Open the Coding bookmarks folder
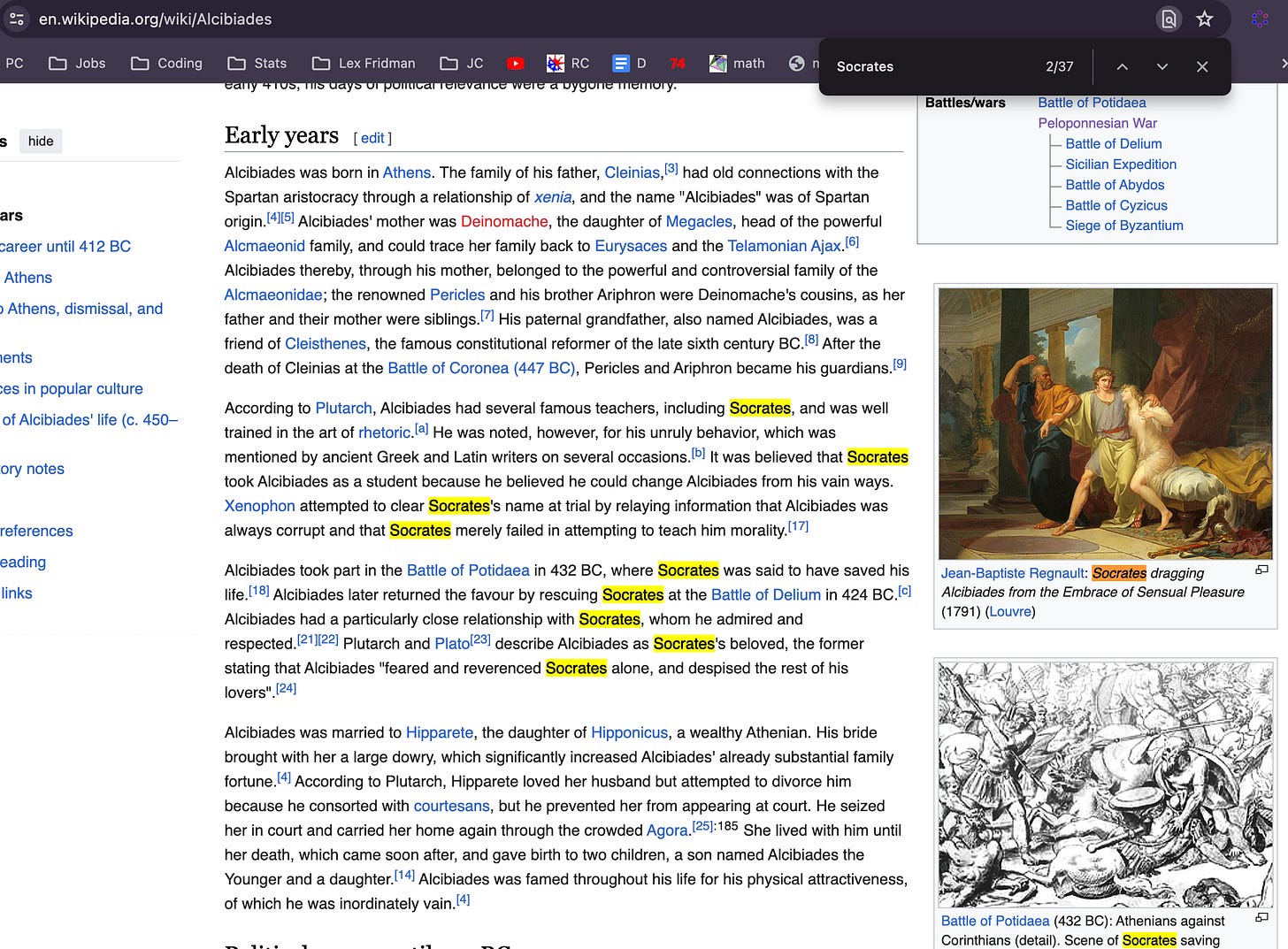The image size is (1288, 949). coord(166,63)
